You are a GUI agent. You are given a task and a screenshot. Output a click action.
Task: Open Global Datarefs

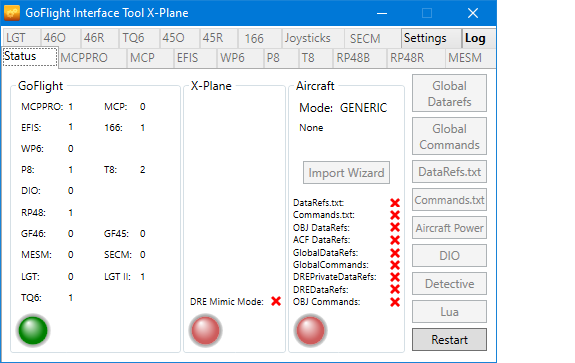[449, 94]
